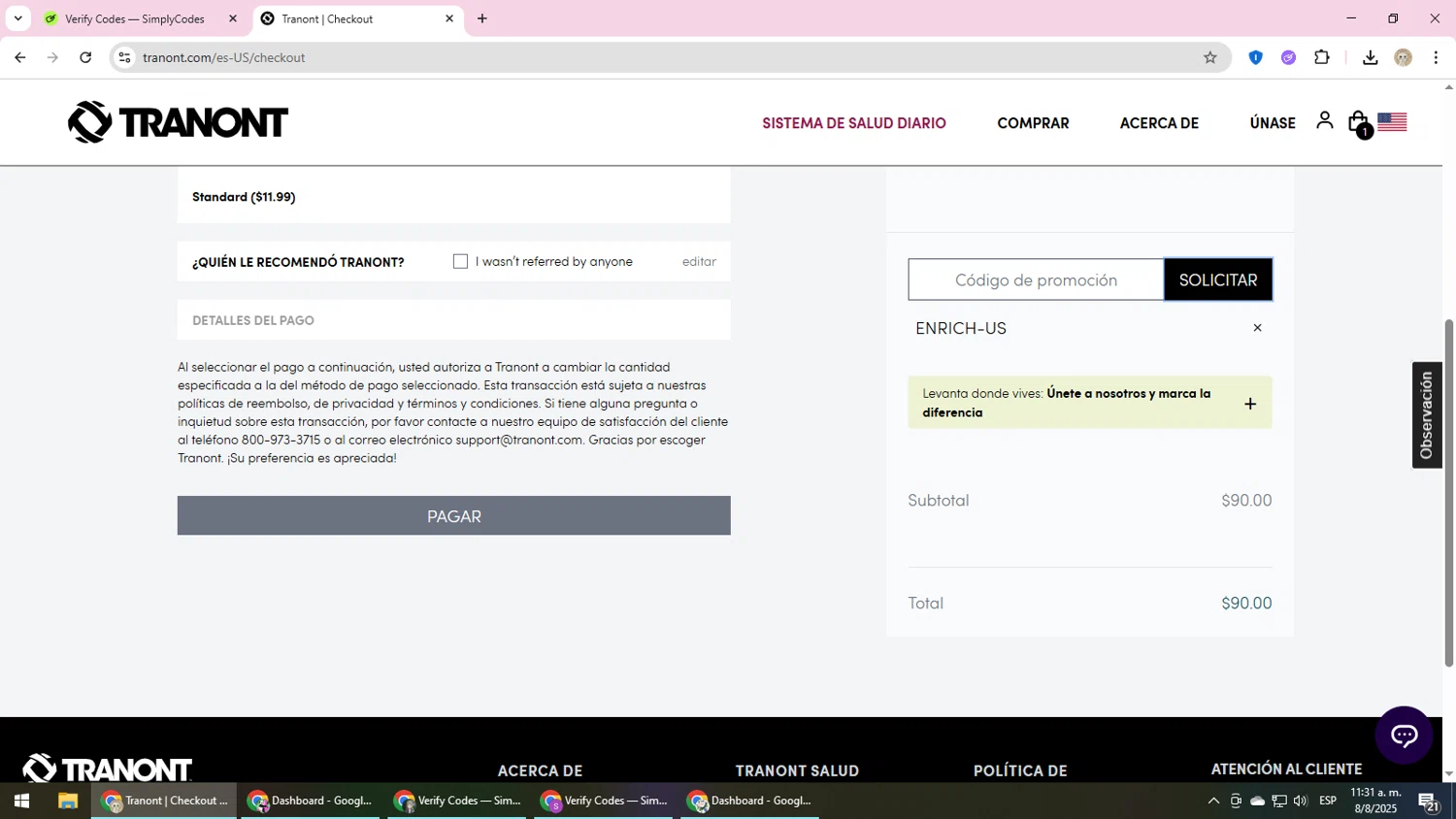This screenshot has height=819, width=1456.
Task: Open network icon in system tray
Action: point(1279,801)
